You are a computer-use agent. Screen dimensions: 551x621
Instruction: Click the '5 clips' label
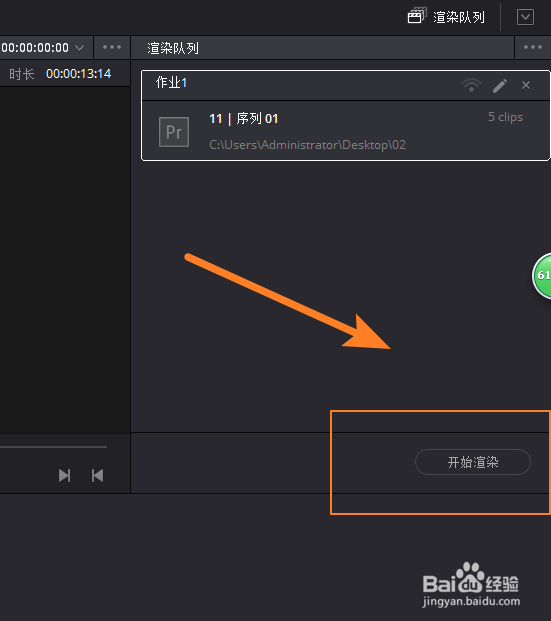pyautogui.click(x=505, y=117)
